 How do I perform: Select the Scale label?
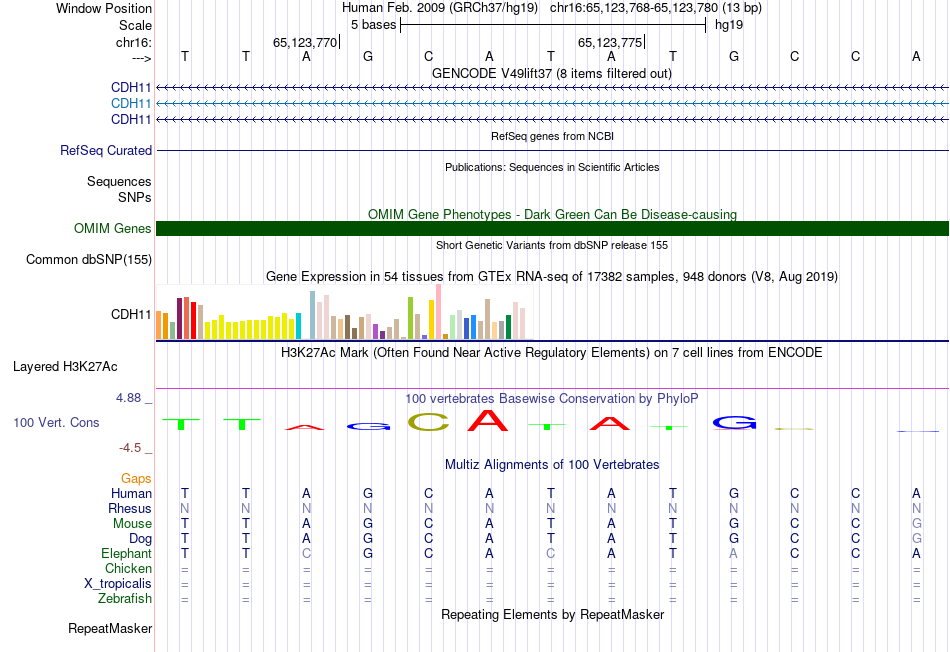pyautogui.click(x=135, y=25)
